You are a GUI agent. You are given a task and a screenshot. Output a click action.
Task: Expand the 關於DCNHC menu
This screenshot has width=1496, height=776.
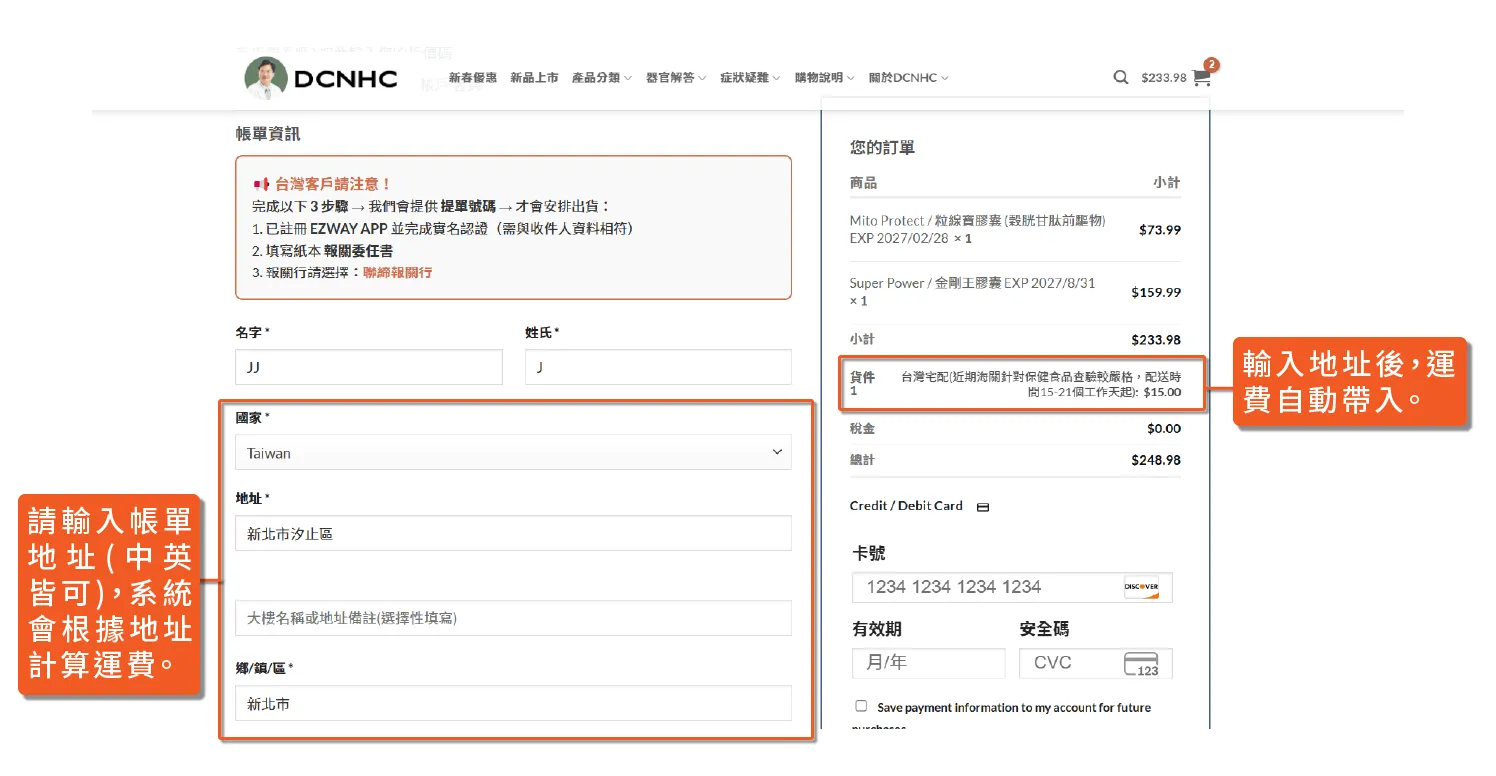(908, 78)
